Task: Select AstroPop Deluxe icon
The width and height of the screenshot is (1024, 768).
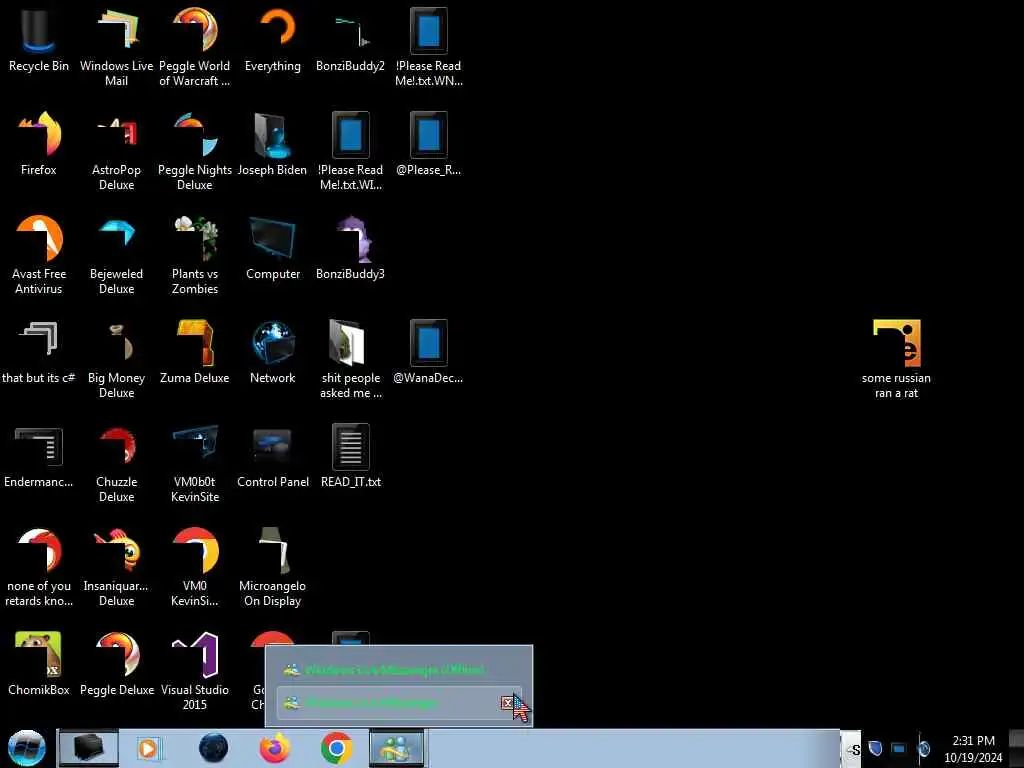Action: pos(116,152)
